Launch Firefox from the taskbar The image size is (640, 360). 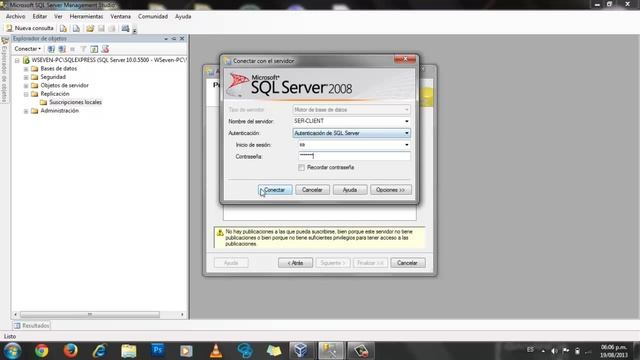click(71, 351)
